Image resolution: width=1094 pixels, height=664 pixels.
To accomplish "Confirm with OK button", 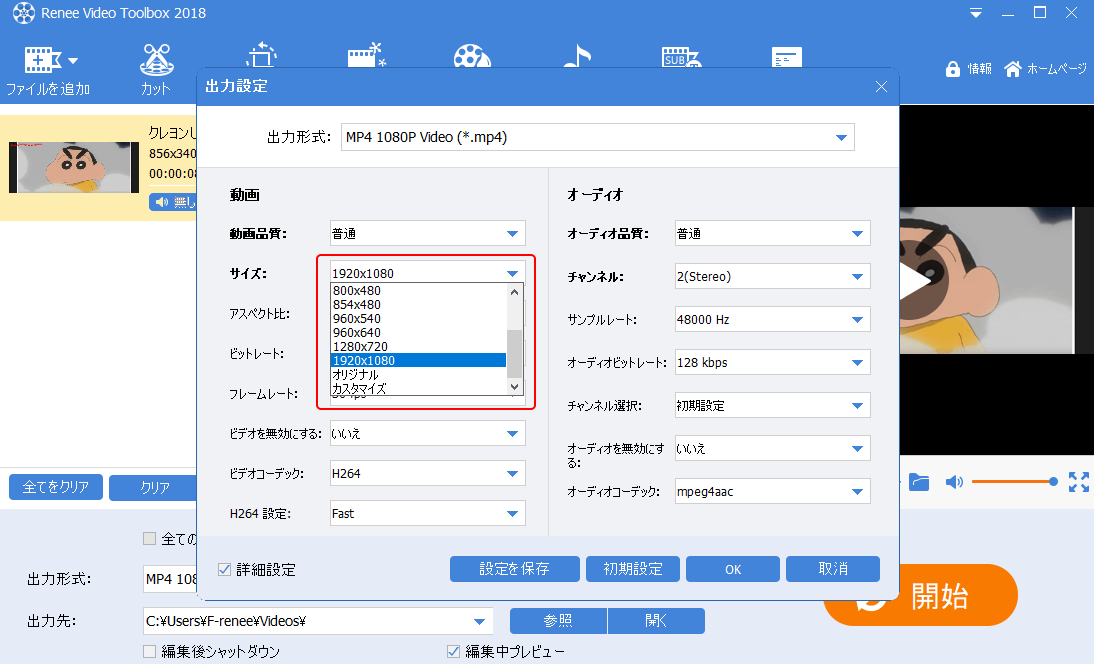I will click(733, 569).
